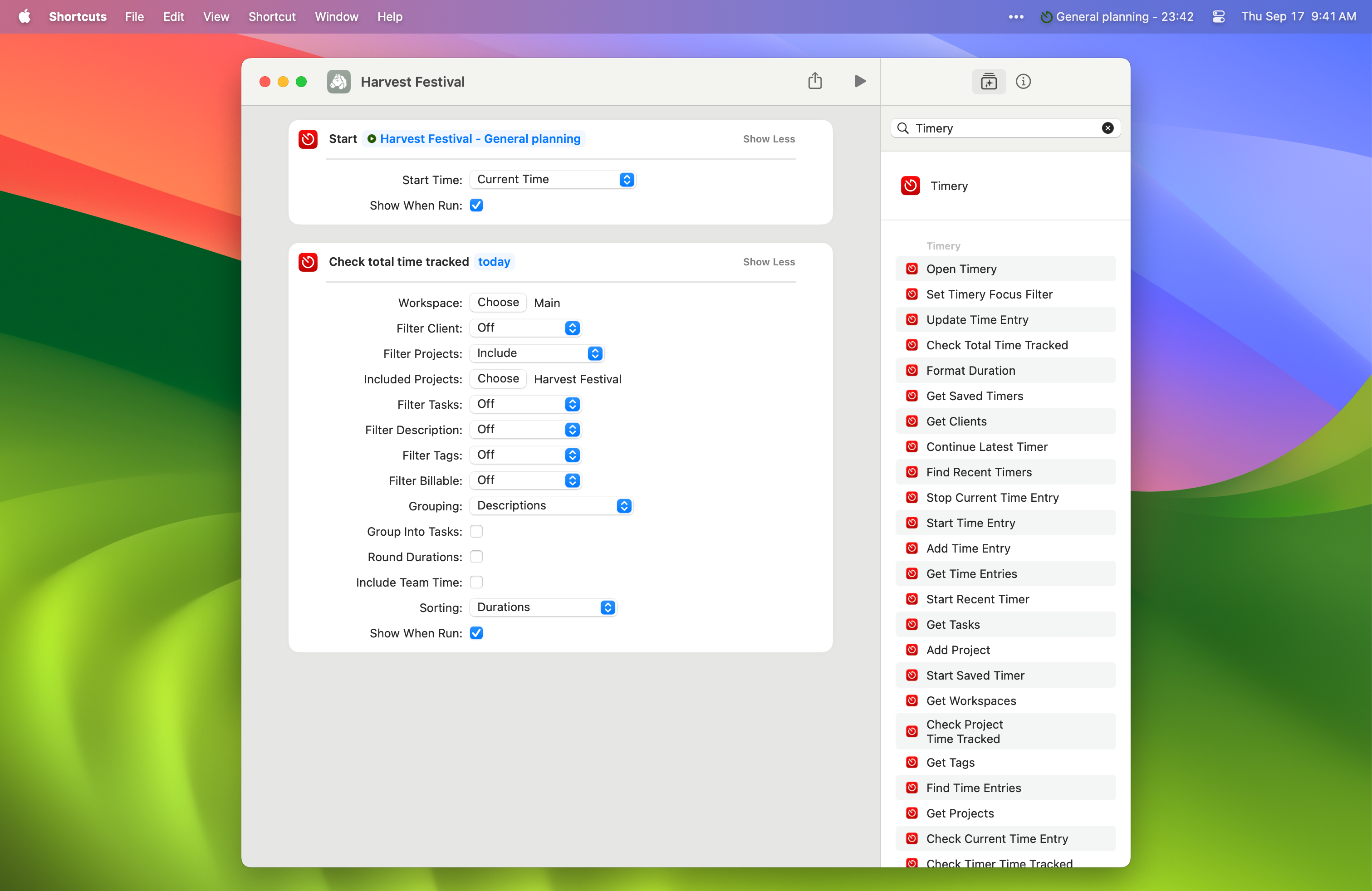Click Choose button for Workspace

click(x=498, y=302)
